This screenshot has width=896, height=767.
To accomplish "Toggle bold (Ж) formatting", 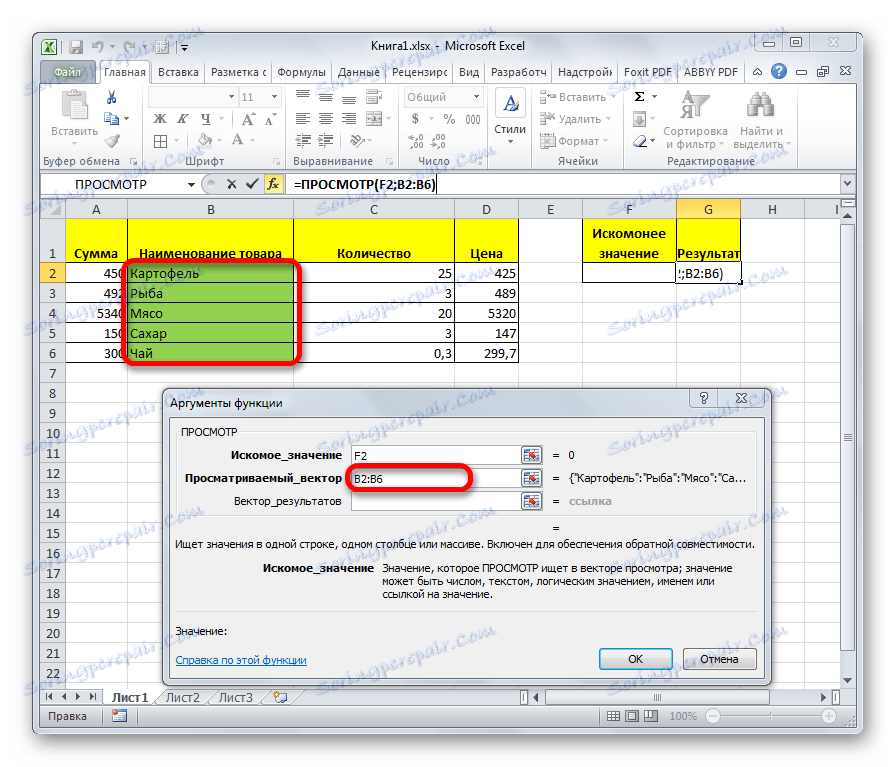I will 160,119.
